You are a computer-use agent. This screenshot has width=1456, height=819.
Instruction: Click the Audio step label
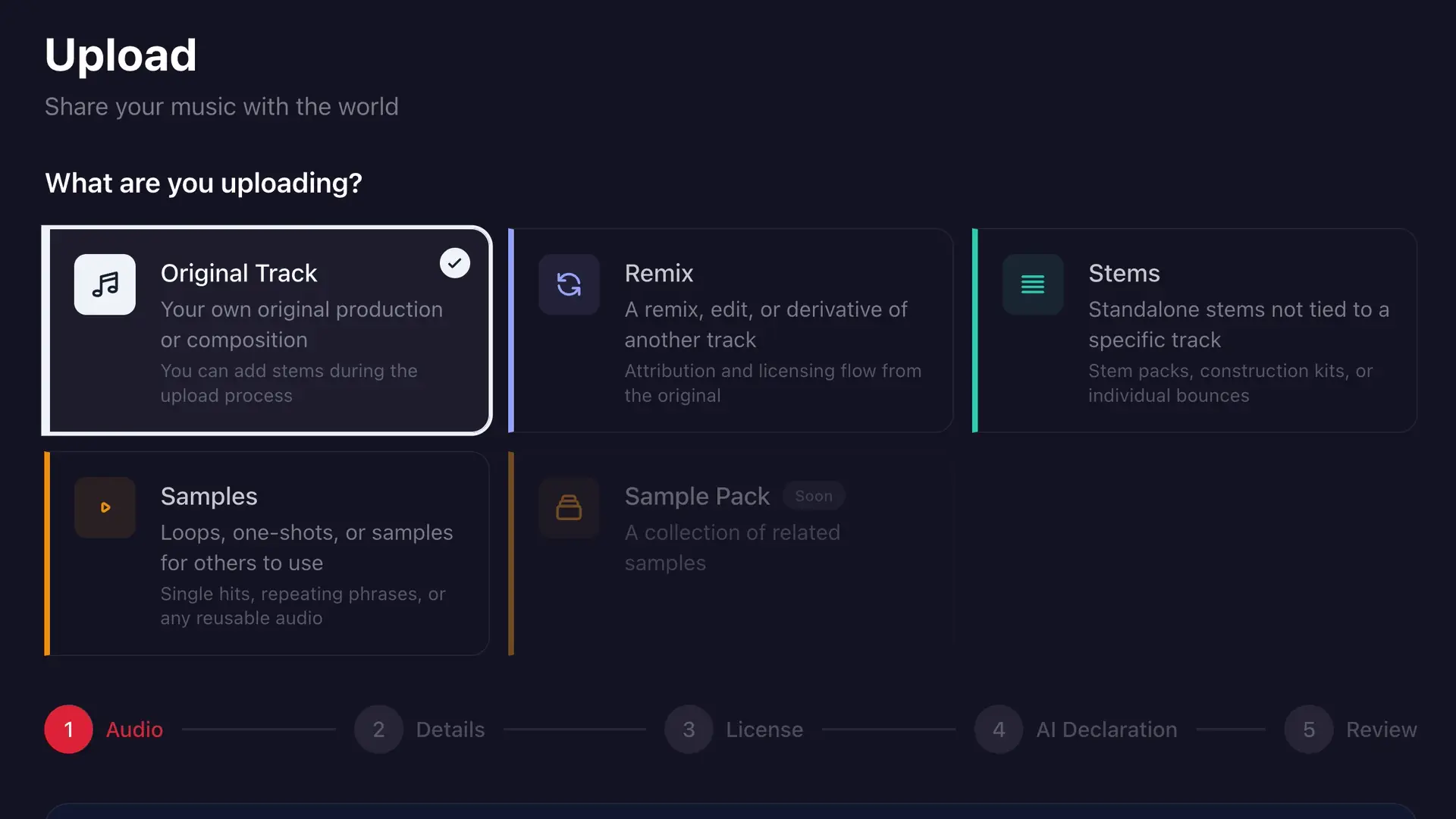coord(134,729)
